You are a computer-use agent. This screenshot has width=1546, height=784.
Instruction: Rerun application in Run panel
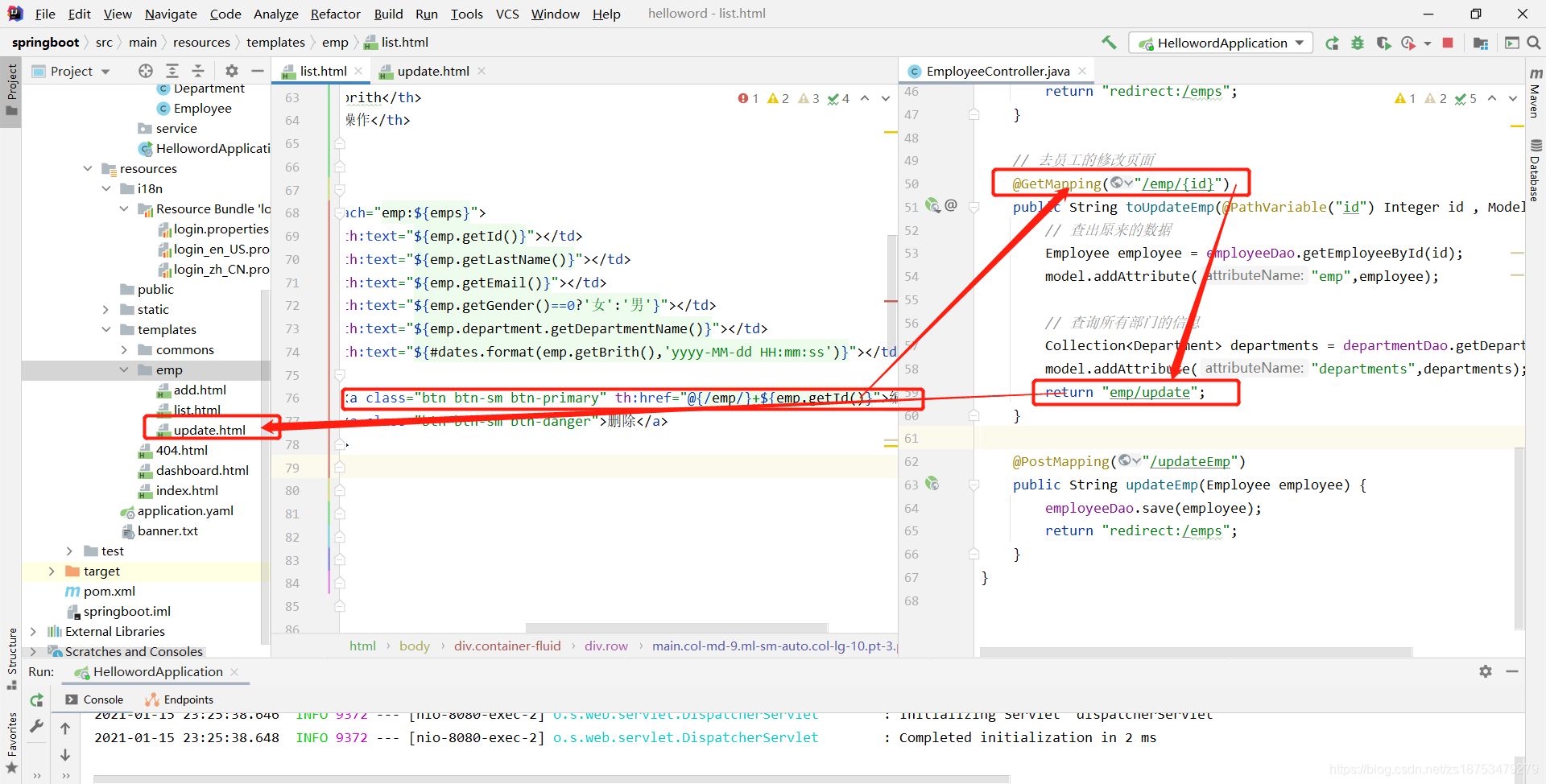point(36,700)
